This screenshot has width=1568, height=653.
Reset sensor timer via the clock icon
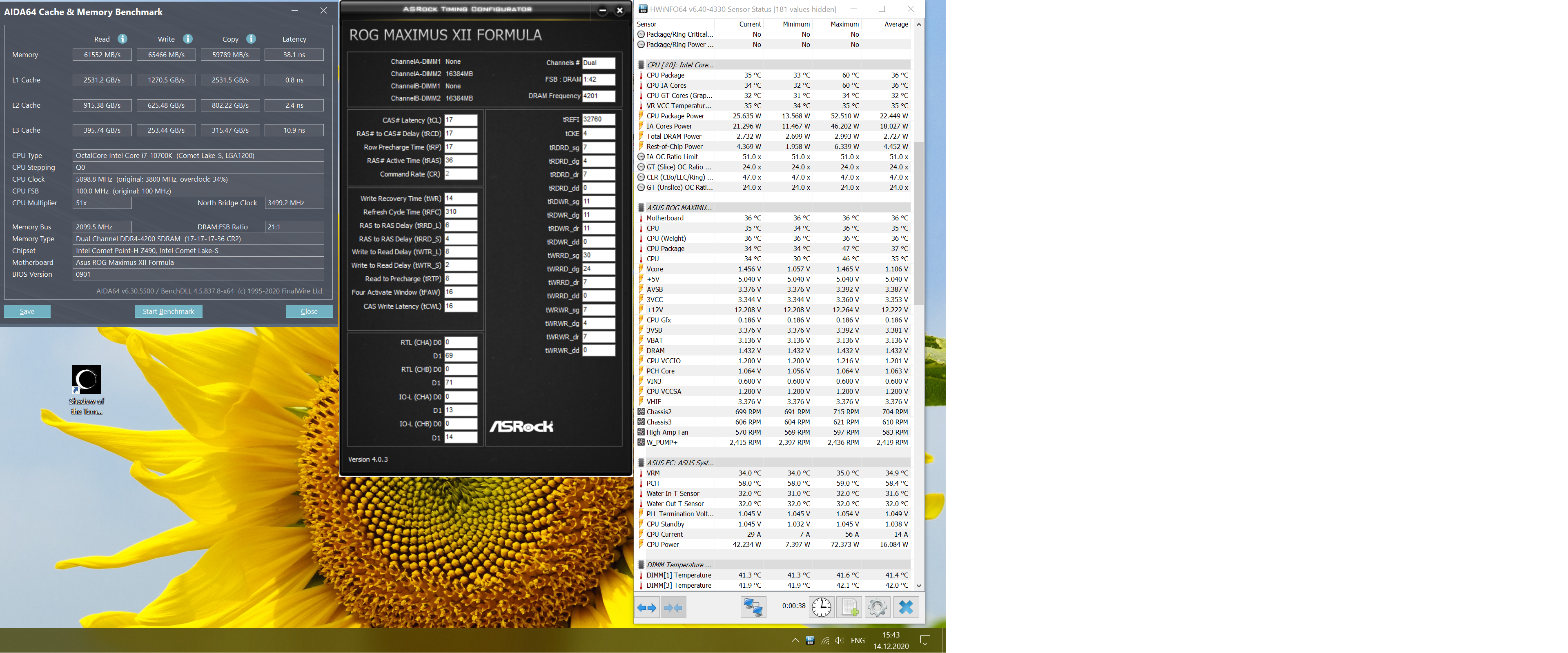pyautogui.click(x=821, y=607)
